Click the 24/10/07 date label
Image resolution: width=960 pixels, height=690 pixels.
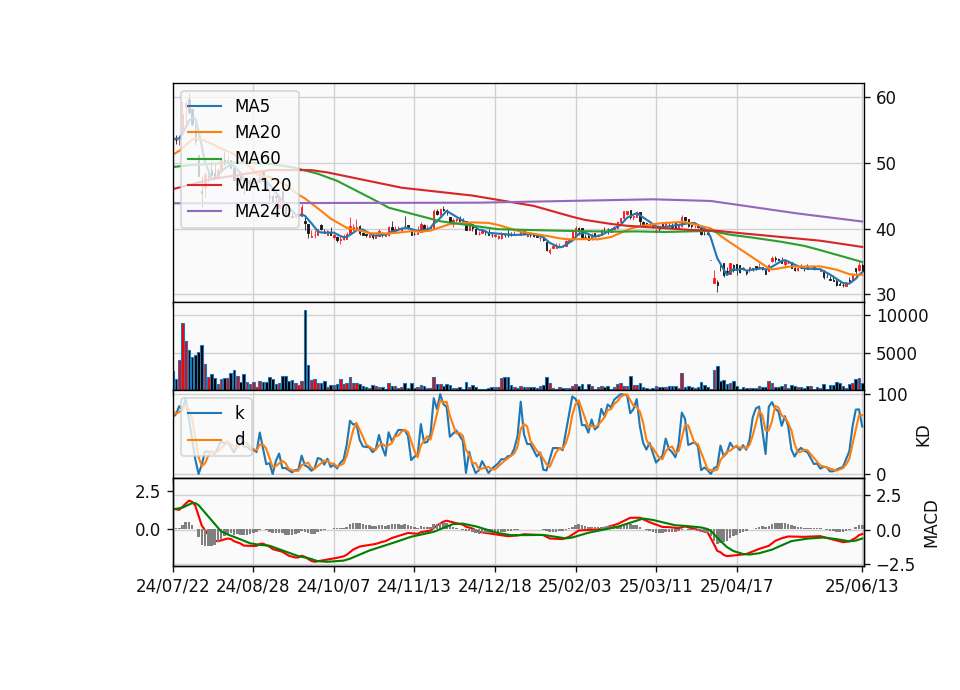tap(334, 586)
